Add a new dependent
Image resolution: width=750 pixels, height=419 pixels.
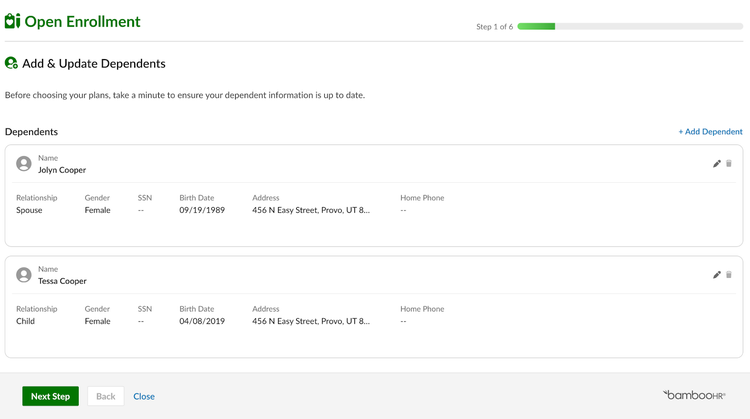710,132
